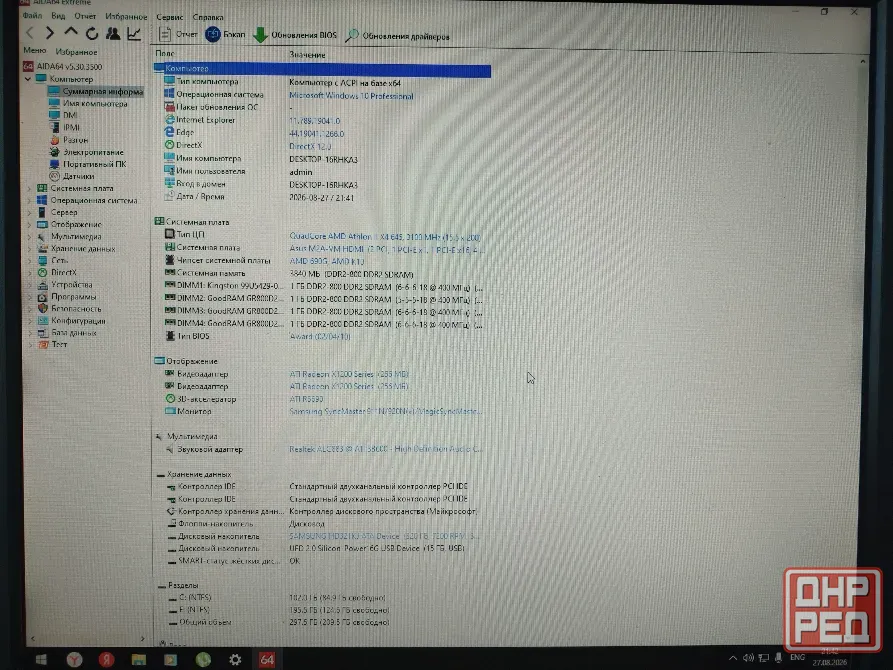Screen dimensions: 893x670
Task: Open the Asus M2A-VM HDMI link
Action: pyautogui.click(x=387, y=249)
